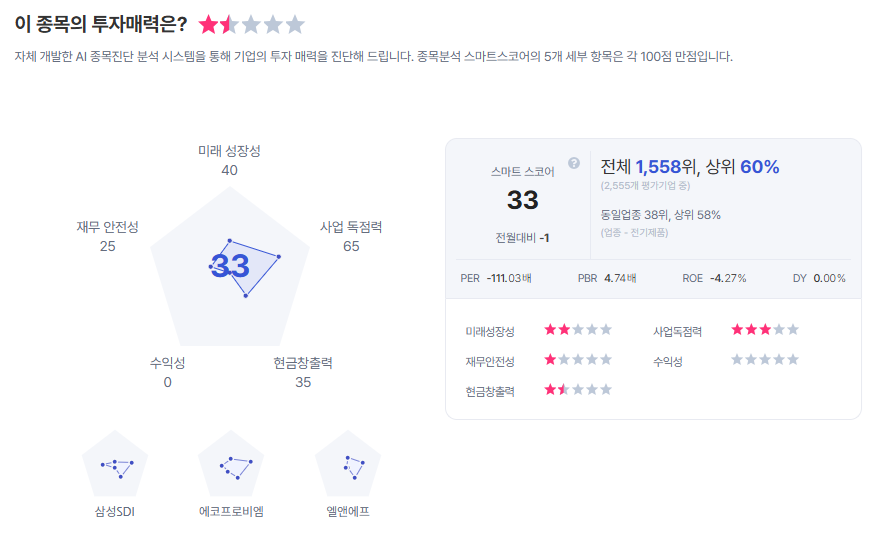The height and width of the screenshot is (534, 878).
Task: Click the central 33 score on radar chart
Action: (230, 266)
